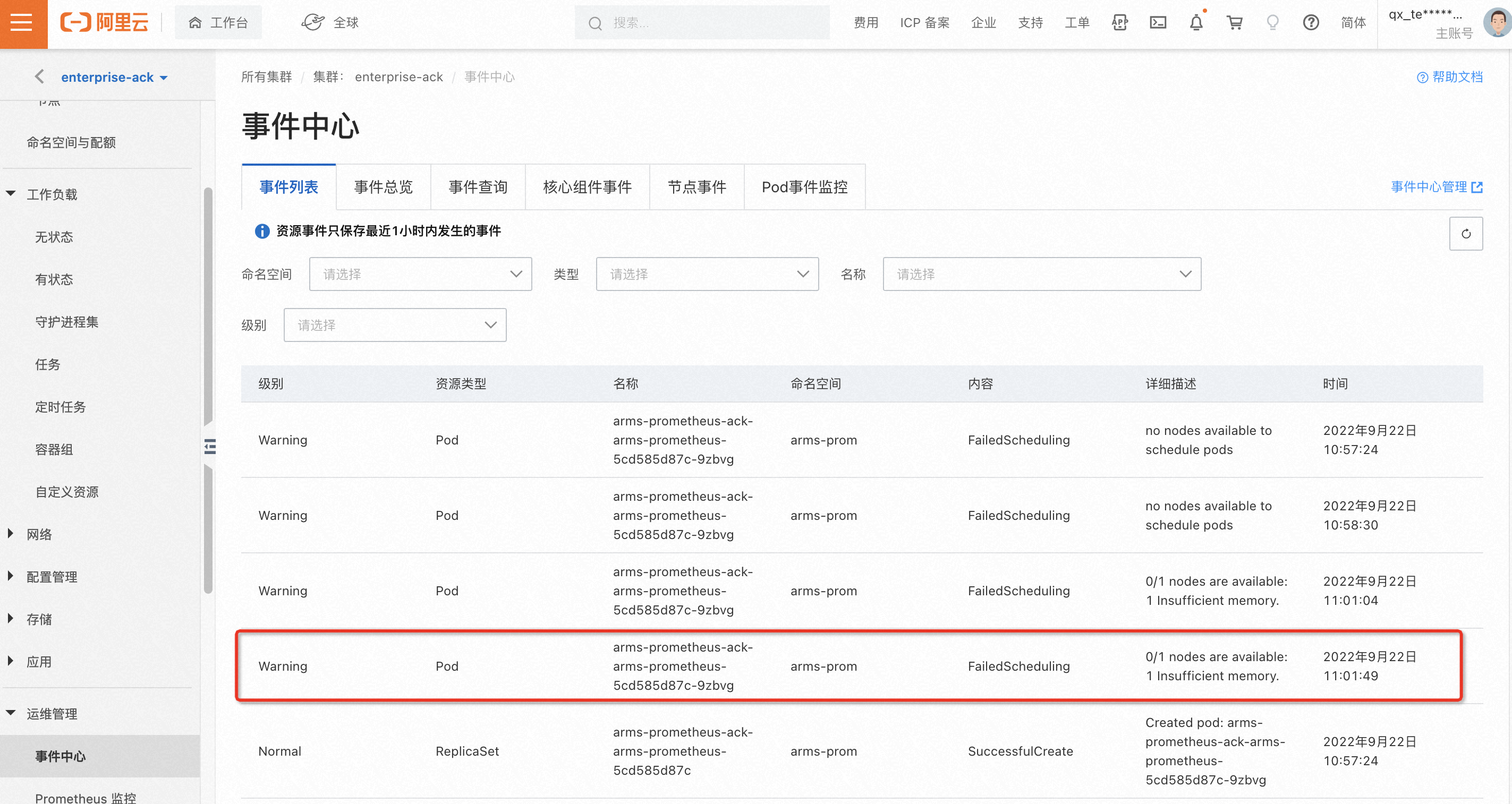Viewport: 1512px width, 804px height.
Task: Click the blue info icon
Action: (262, 231)
